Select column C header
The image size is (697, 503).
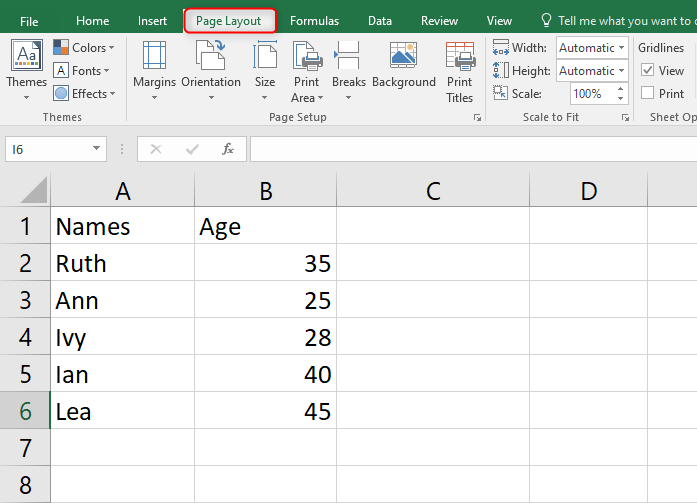433,191
